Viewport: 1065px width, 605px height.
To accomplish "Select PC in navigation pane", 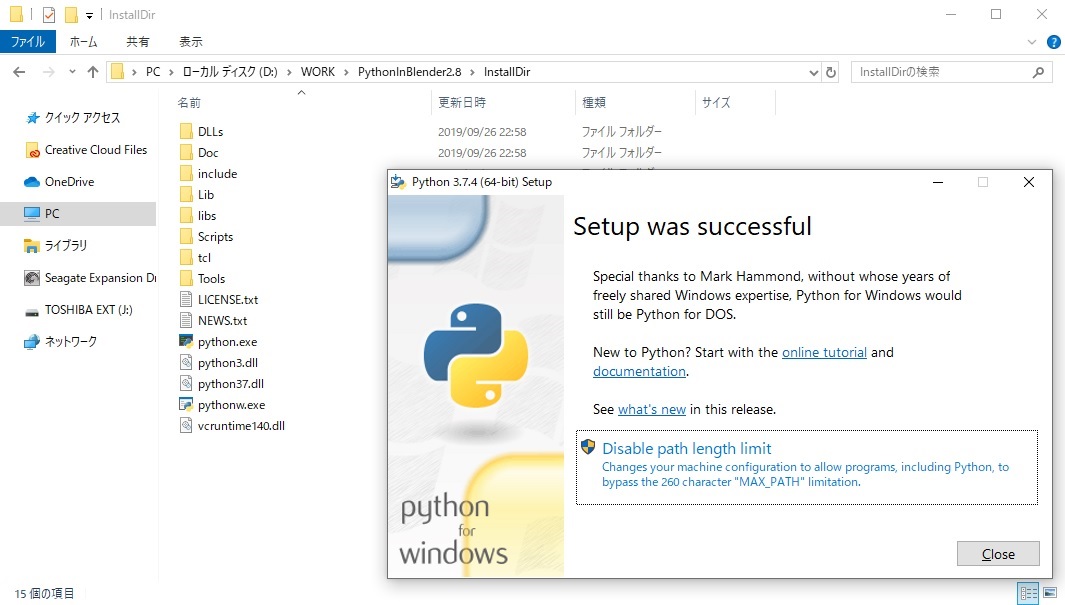I will 78,213.
